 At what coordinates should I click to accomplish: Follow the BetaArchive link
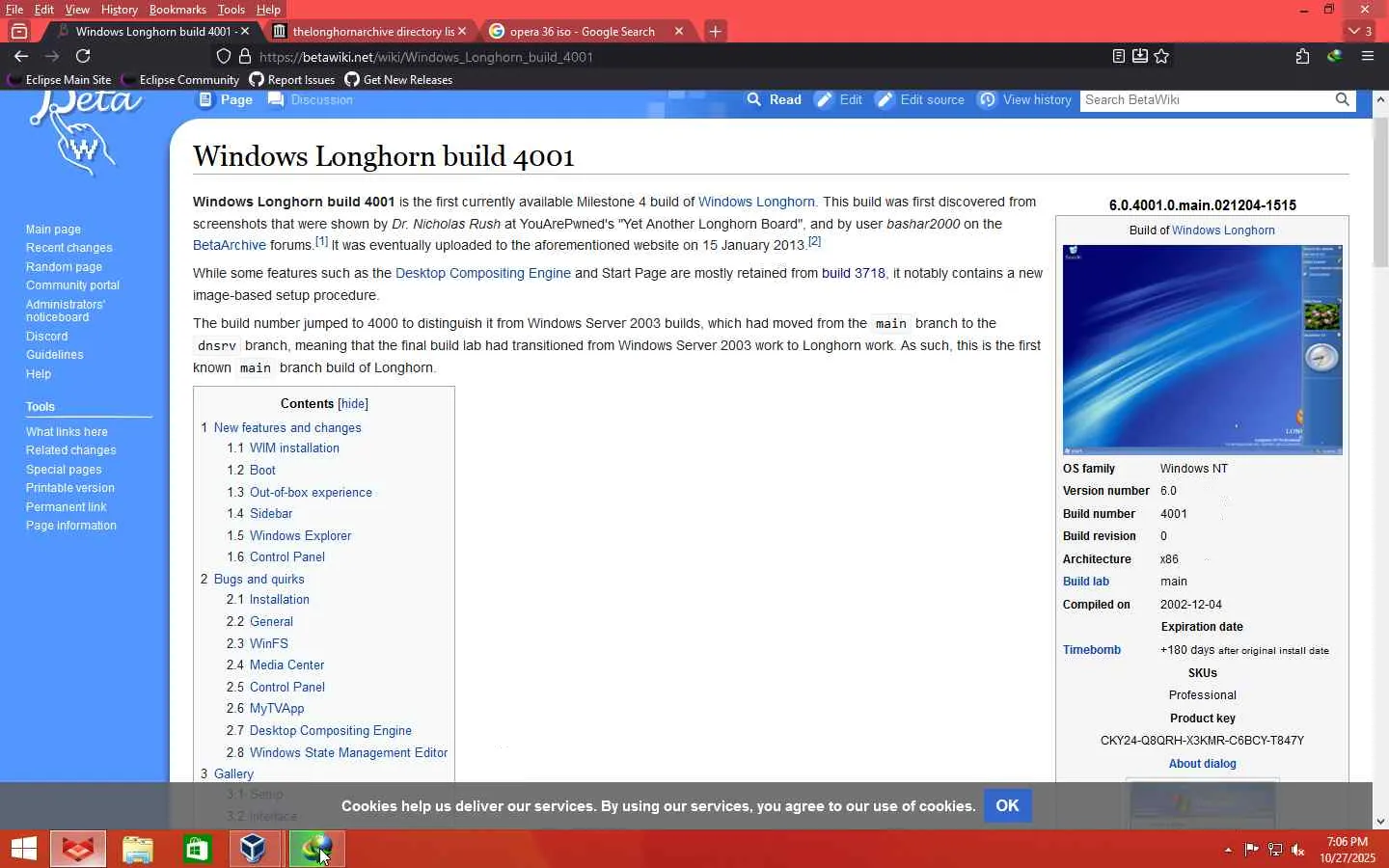[x=230, y=246]
